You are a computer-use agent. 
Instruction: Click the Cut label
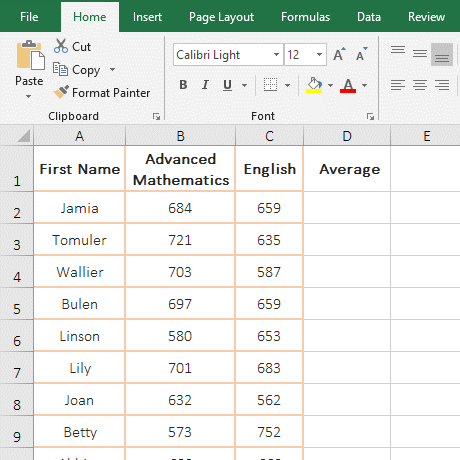[81, 47]
